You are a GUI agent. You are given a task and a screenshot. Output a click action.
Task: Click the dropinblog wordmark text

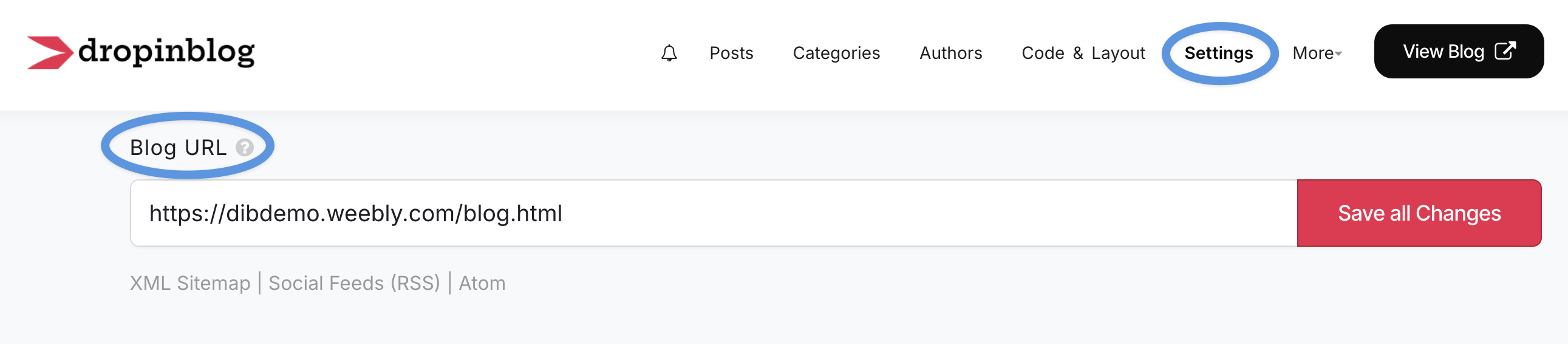coord(166,52)
